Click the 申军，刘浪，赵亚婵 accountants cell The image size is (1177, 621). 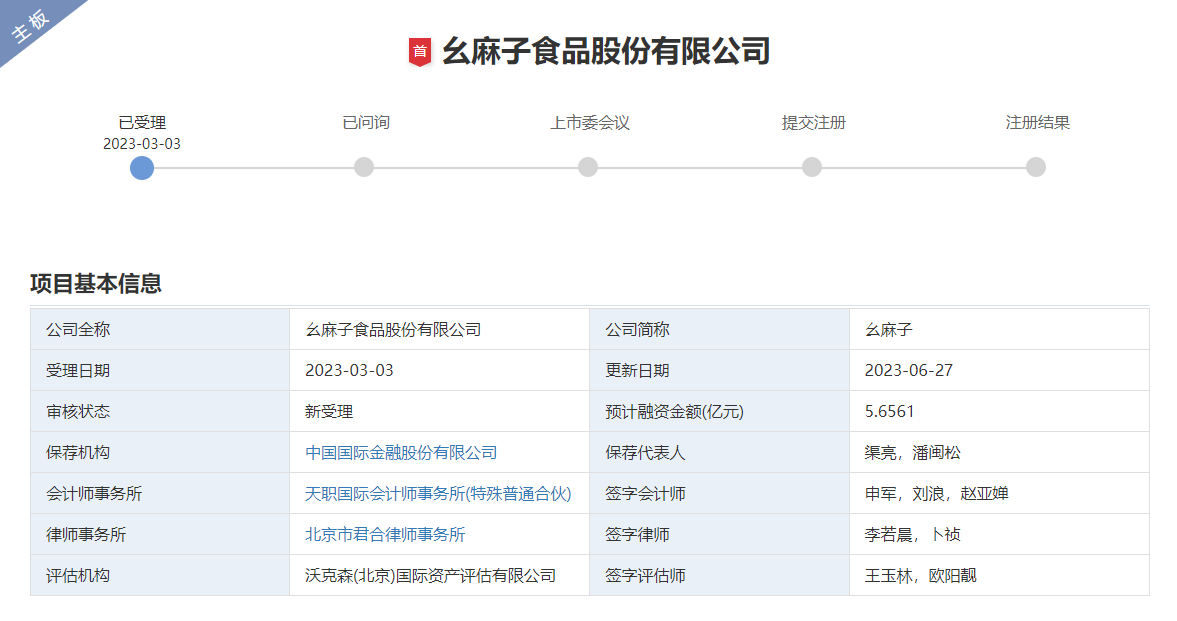tap(999, 493)
